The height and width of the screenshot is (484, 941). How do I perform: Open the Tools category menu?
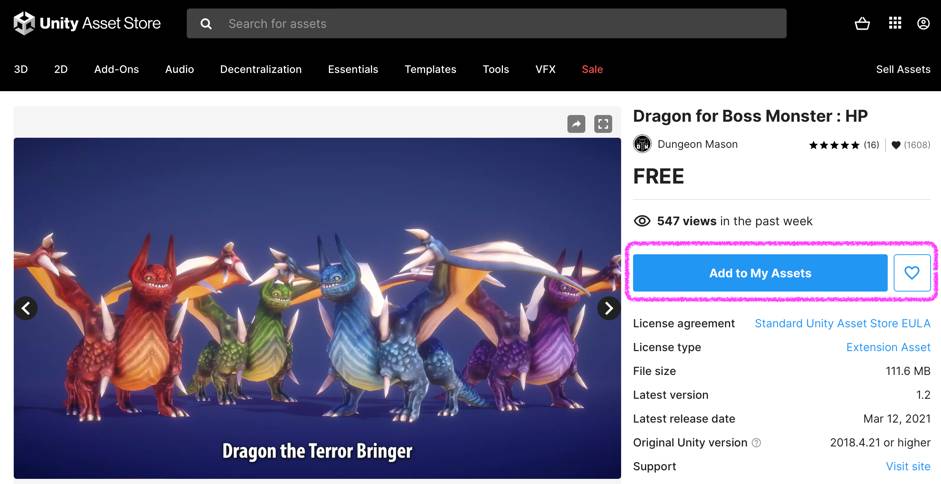click(x=495, y=69)
